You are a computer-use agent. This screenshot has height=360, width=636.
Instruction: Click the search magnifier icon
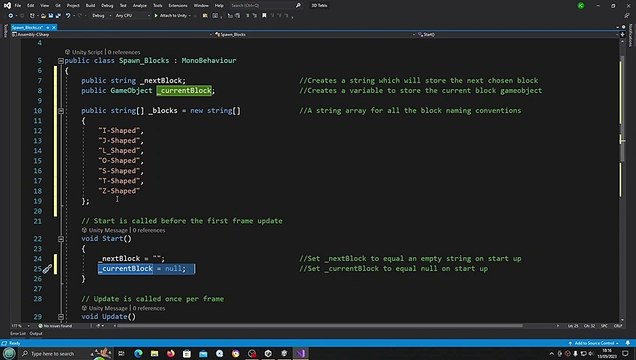pos(298,6)
